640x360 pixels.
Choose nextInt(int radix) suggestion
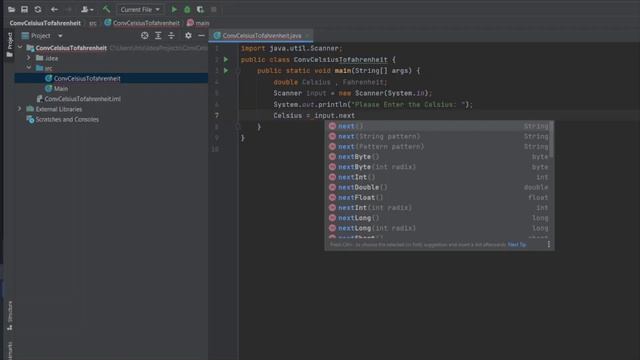438,208
